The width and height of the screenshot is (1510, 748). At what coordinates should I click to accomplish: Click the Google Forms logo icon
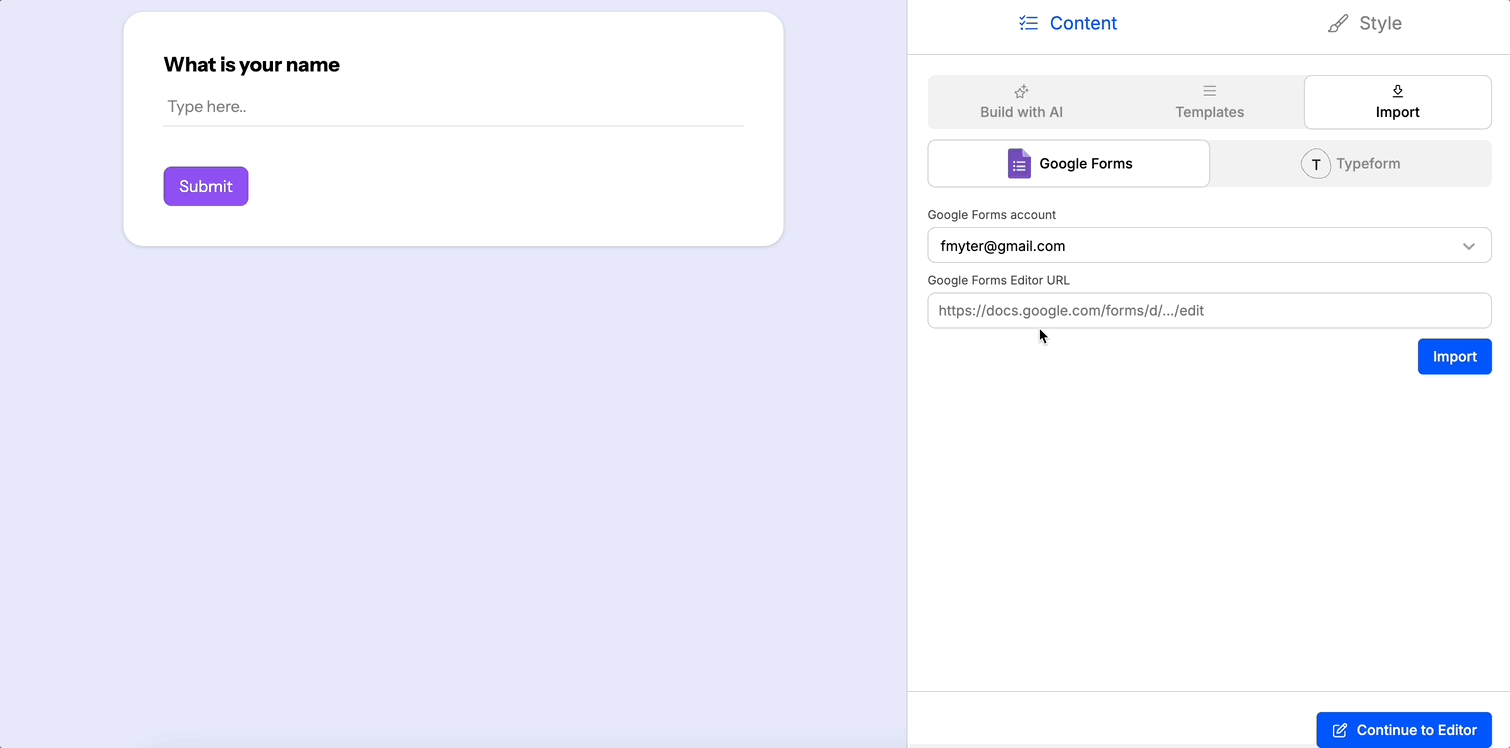pyautogui.click(x=1018, y=163)
